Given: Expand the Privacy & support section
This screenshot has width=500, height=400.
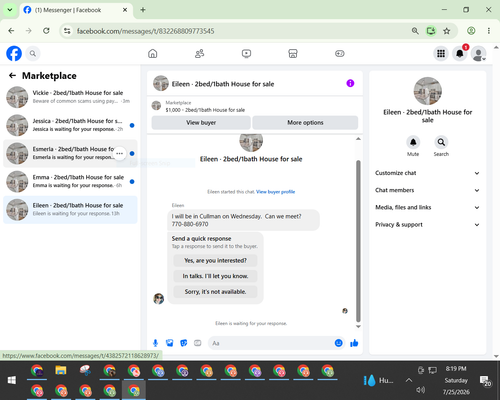Looking at the screenshot, I should [427, 225].
